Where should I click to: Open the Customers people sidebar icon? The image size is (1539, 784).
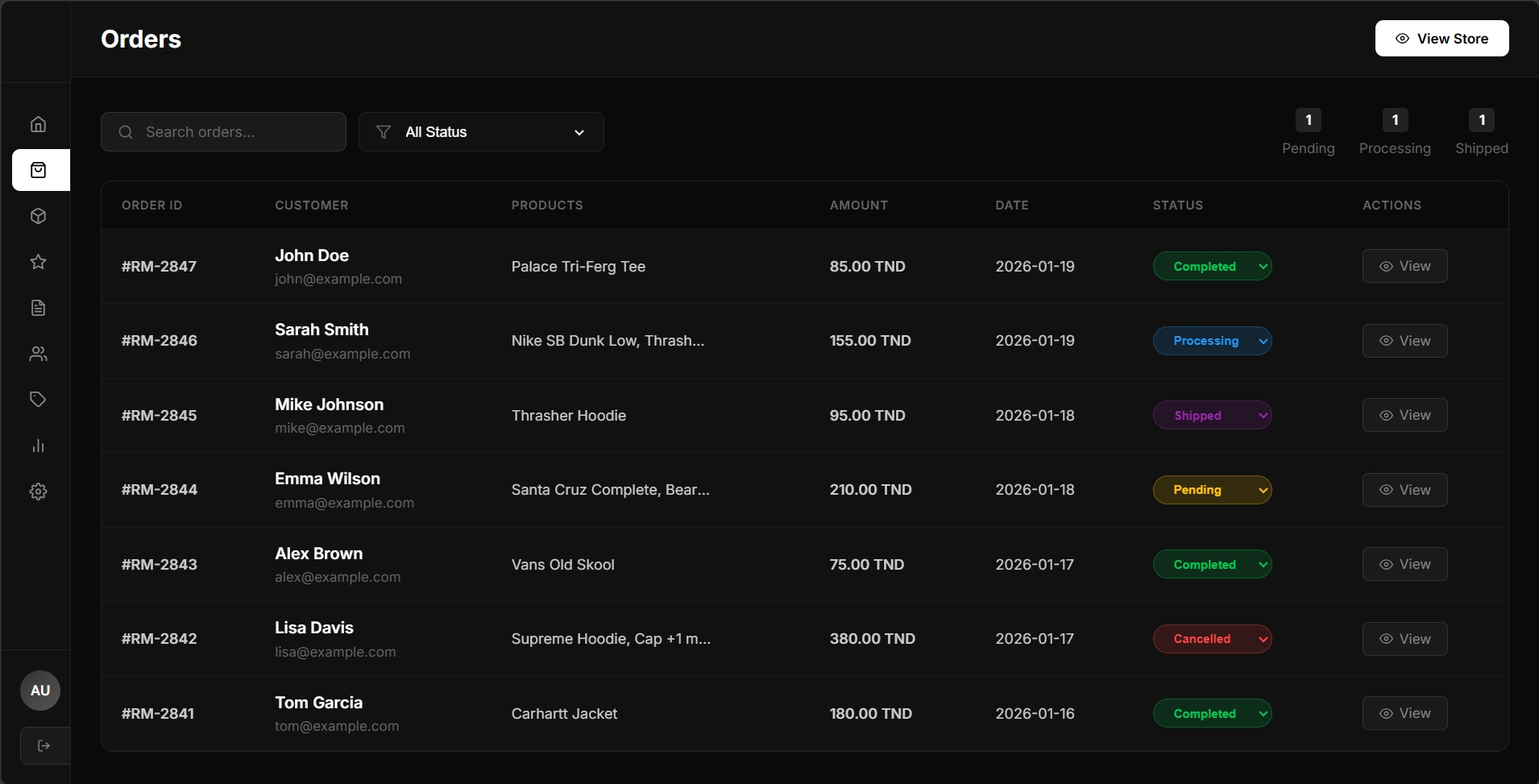click(x=38, y=354)
